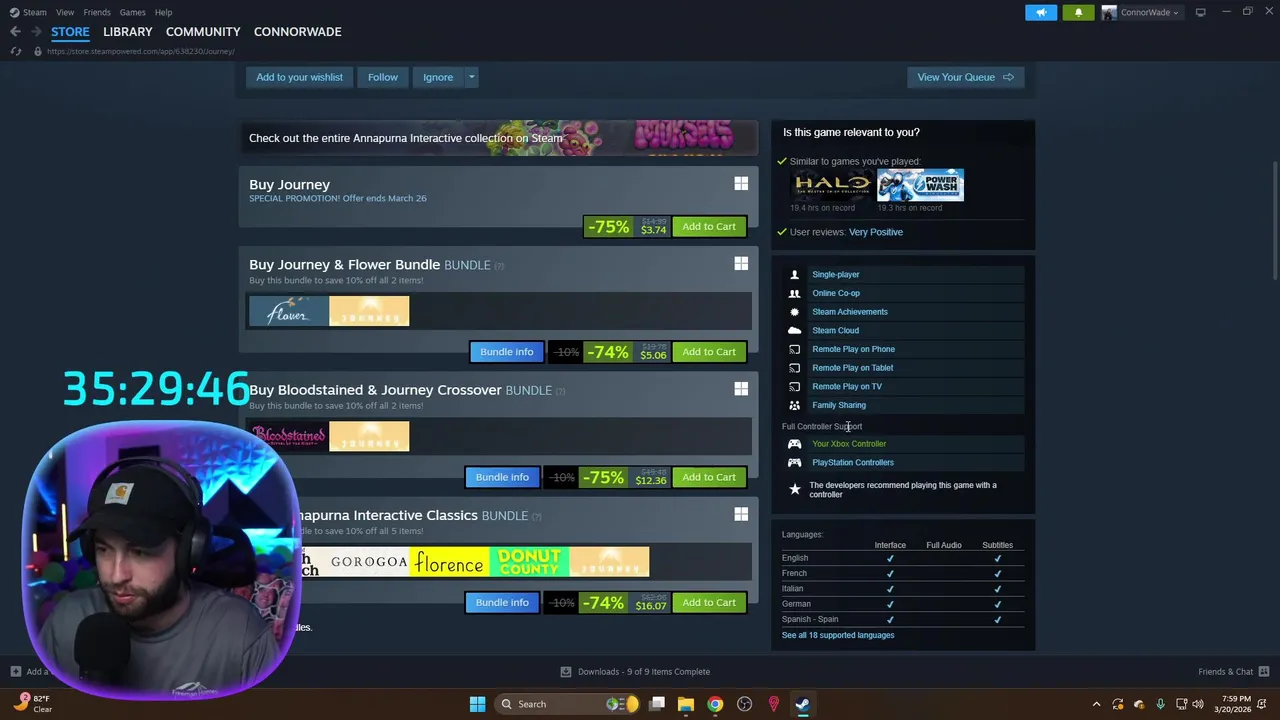Click the Remote Play on Phone cast icon
This screenshot has height=720, width=1280.
(x=794, y=349)
